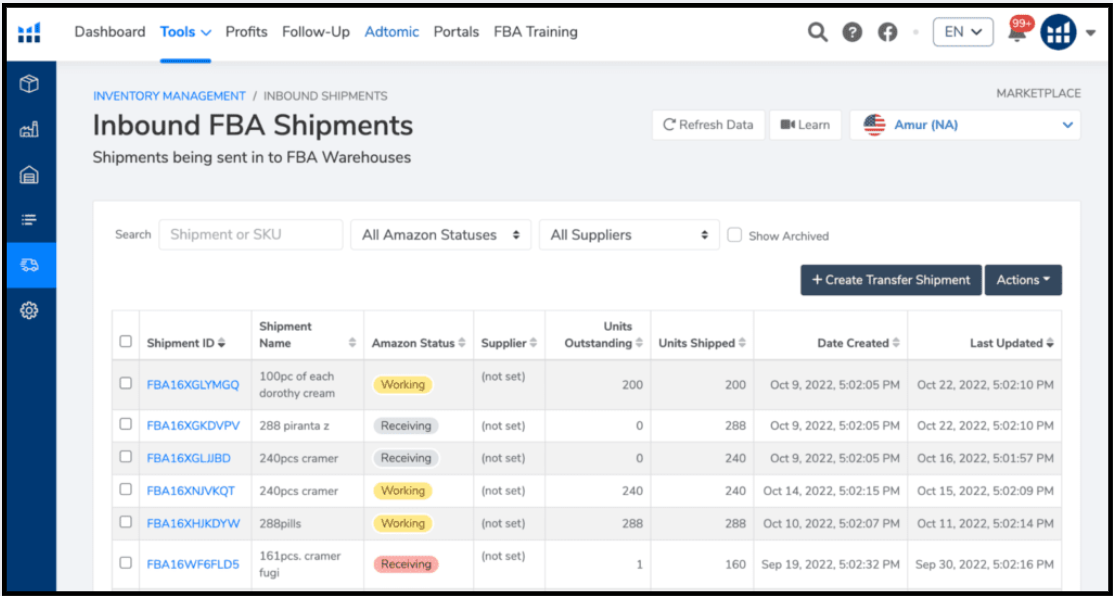Sort by Supplier column arrows
Image resolution: width=1113 pixels, height=596 pixels.
point(533,343)
